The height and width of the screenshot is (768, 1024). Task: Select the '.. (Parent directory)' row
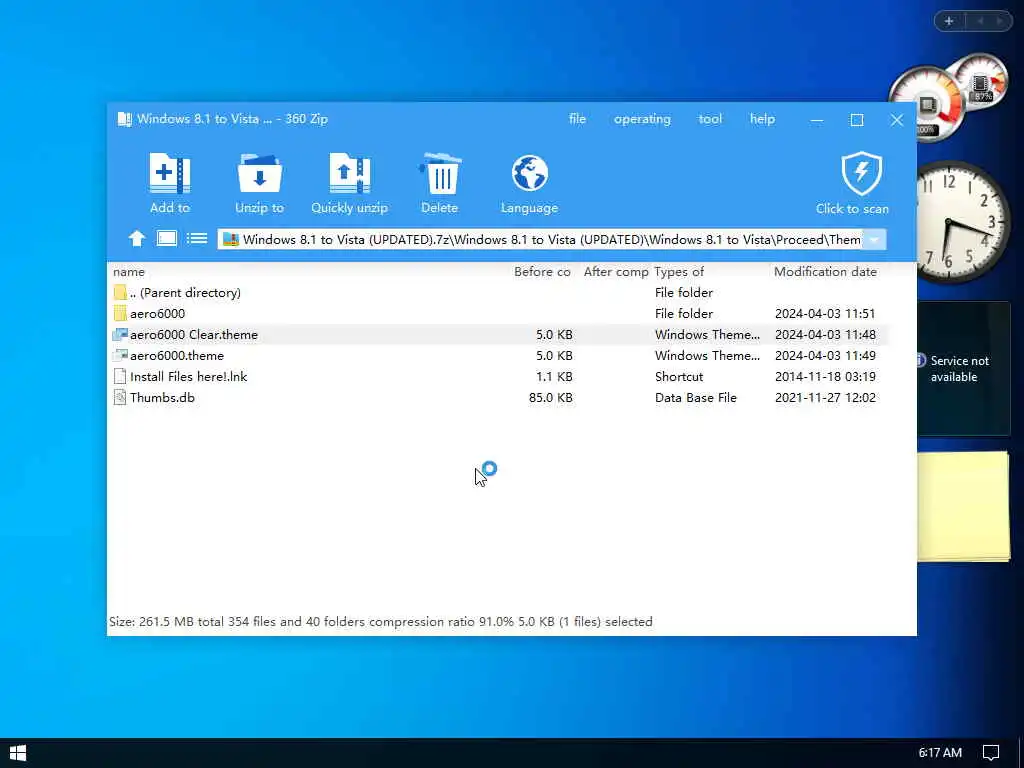(x=500, y=293)
